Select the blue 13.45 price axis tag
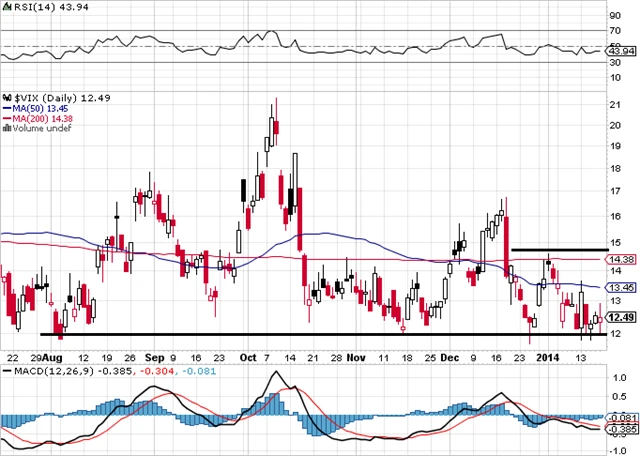The width and height of the screenshot is (640, 456). coord(619,287)
